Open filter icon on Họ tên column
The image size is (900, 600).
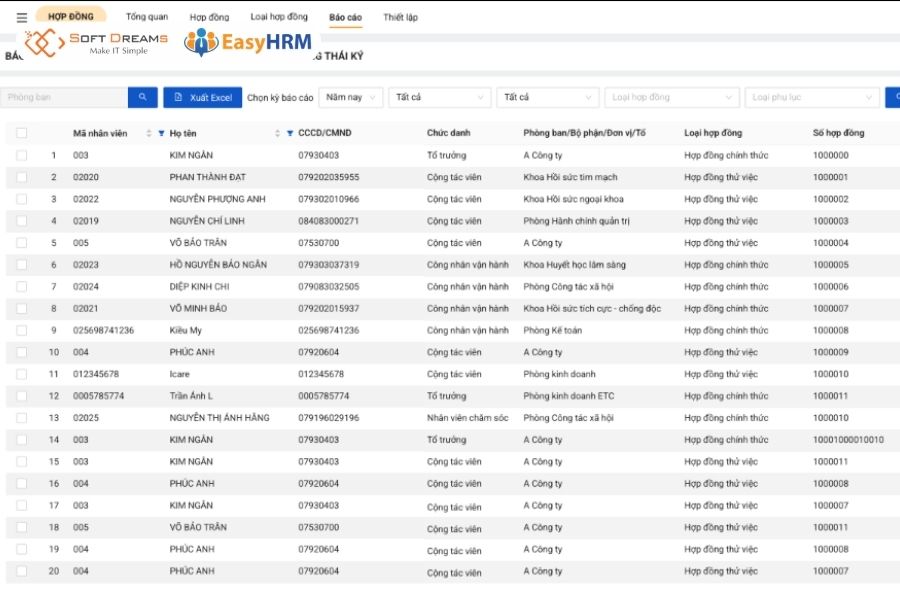click(290, 133)
